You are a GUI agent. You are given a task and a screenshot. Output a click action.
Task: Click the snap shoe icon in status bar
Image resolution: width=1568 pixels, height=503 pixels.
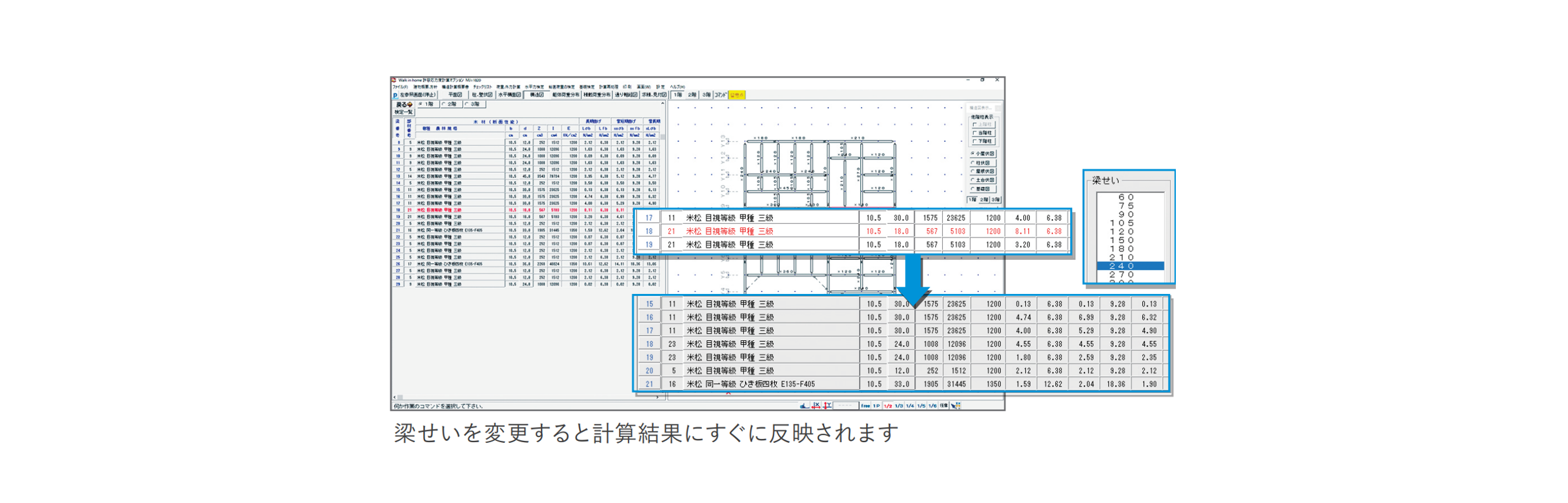(x=805, y=405)
